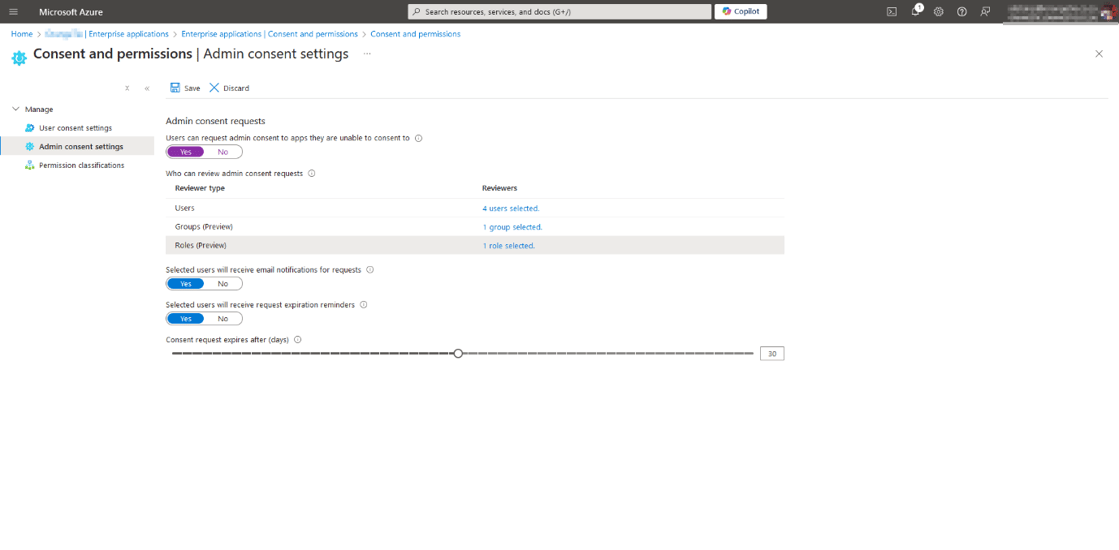Set admin consent requests to No

coord(223,151)
